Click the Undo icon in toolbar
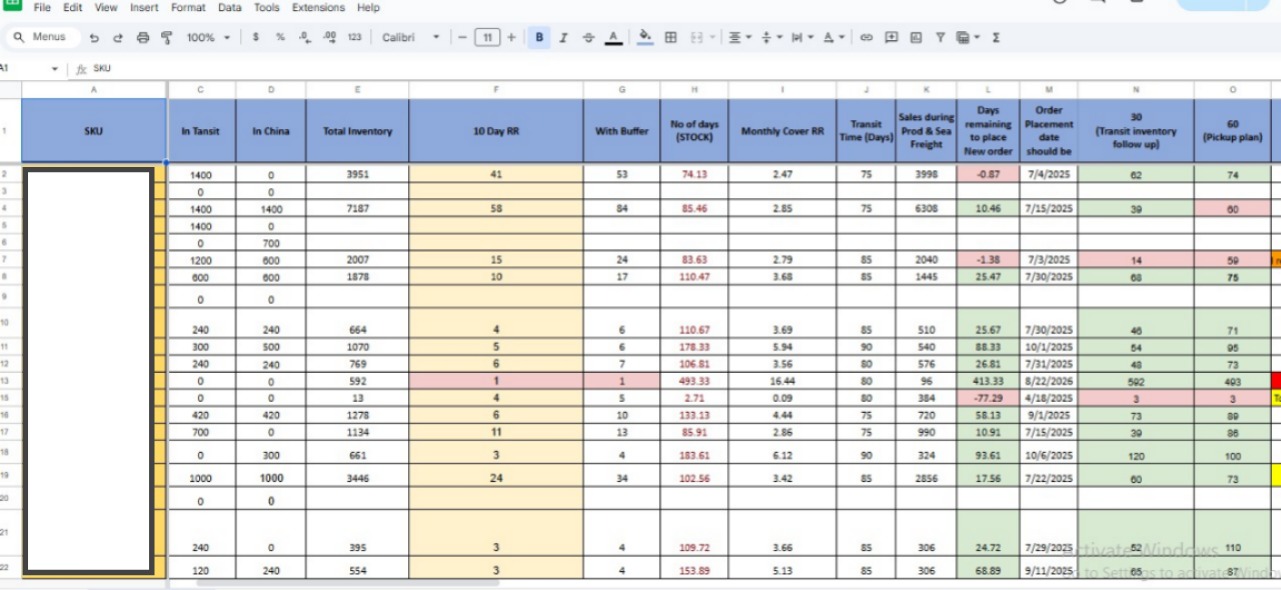The image size is (1281, 590). (x=94, y=37)
